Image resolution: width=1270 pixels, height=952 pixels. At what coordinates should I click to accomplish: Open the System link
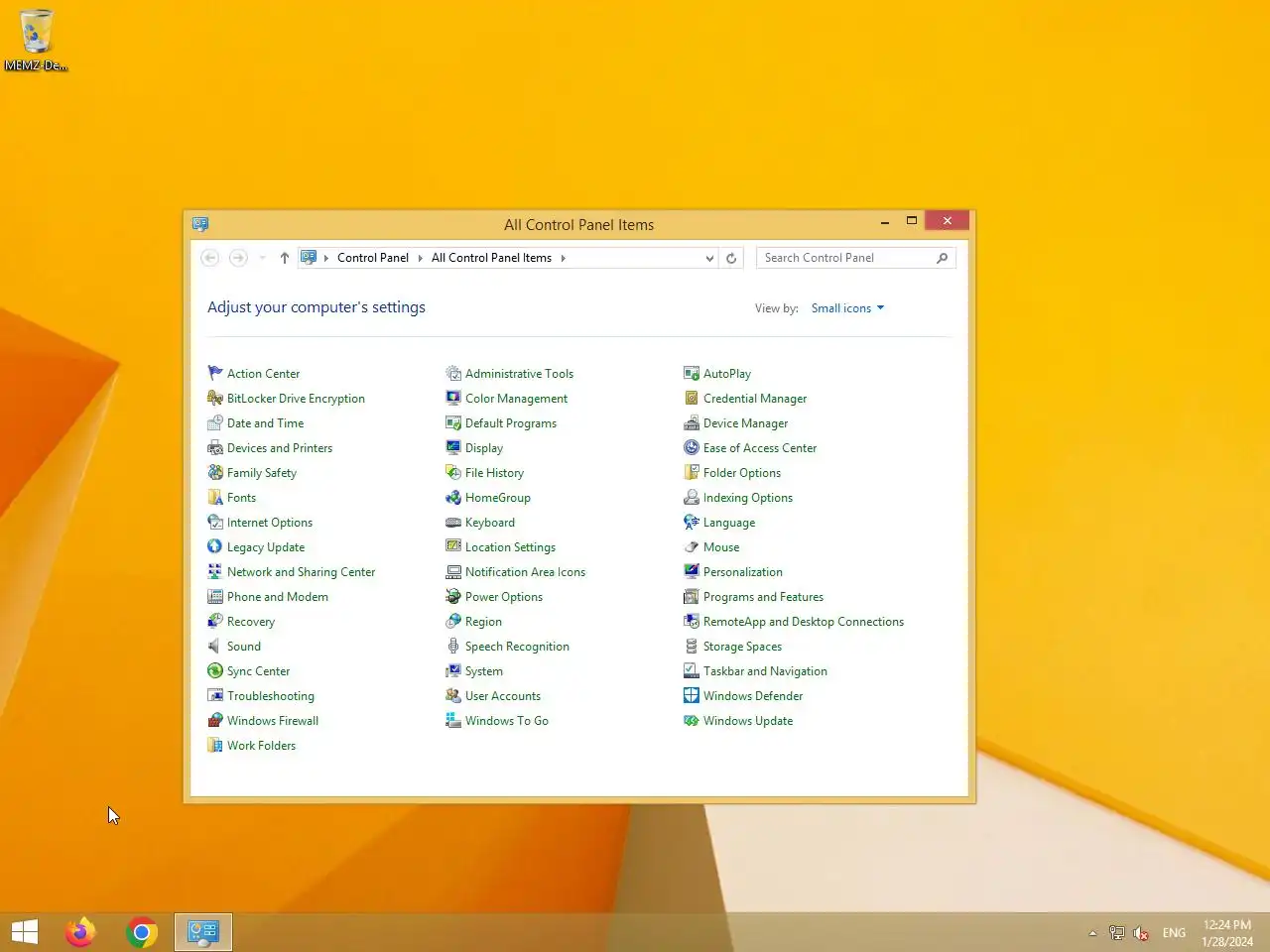[484, 671]
